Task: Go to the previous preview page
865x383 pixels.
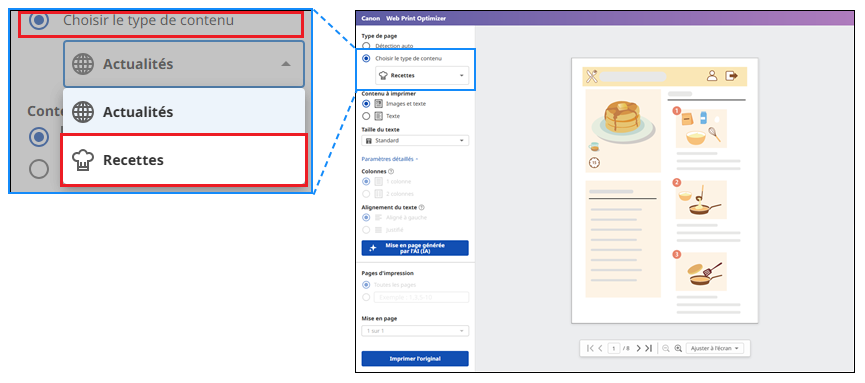Action: point(600,348)
